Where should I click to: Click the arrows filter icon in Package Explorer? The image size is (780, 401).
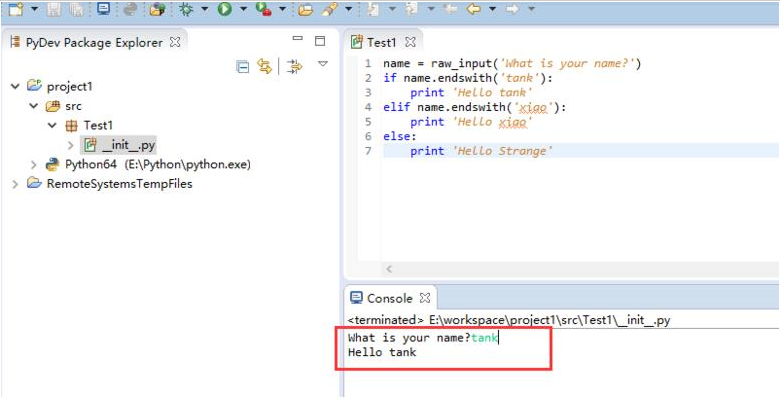pos(295,66)
